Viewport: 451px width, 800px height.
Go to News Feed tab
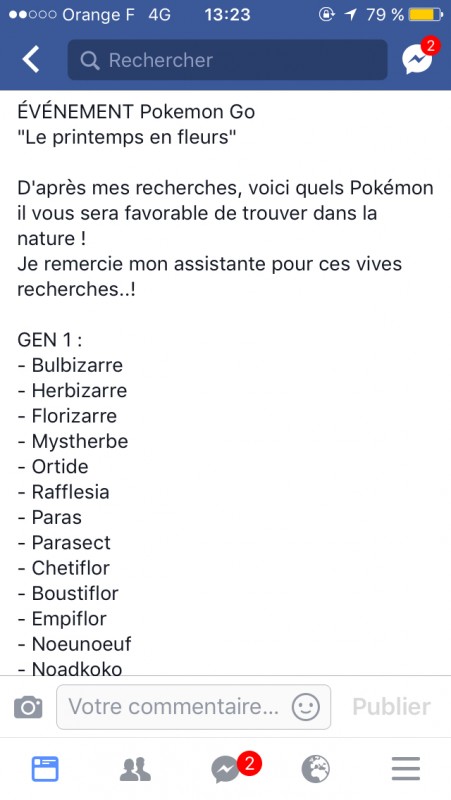[x=45, y=769]
